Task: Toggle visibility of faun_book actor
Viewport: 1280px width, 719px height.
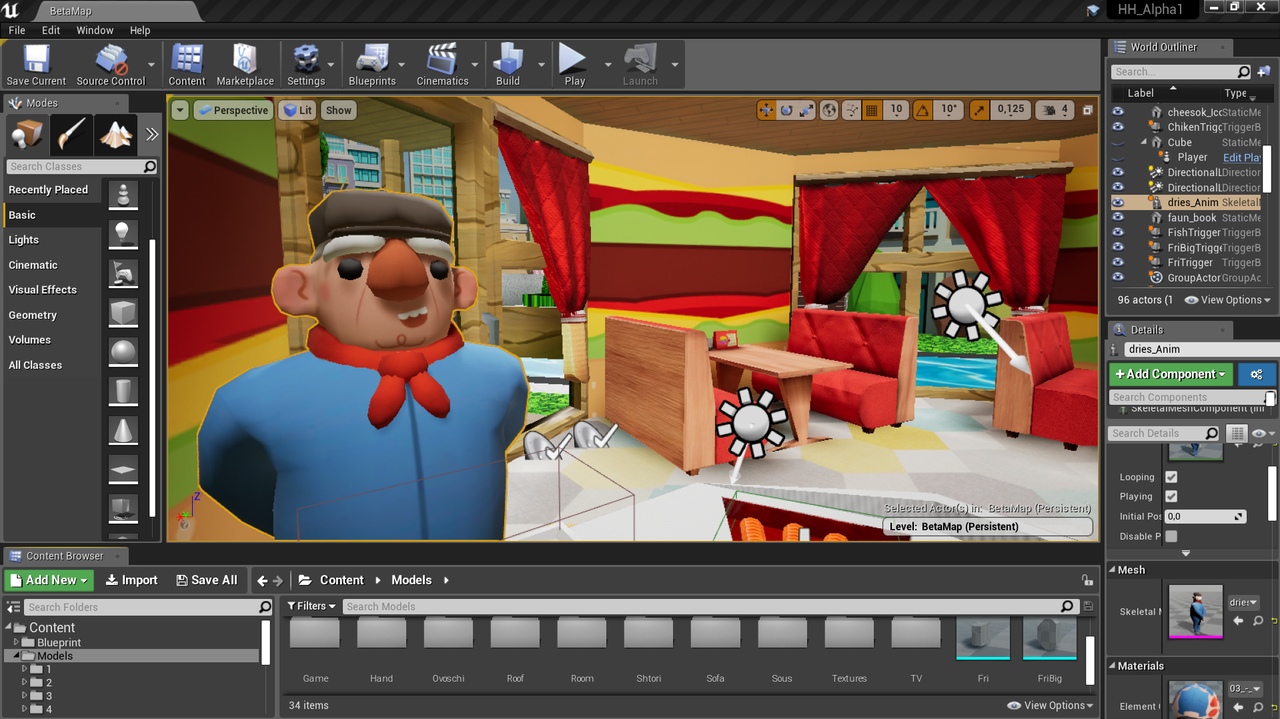Action: point(1118,217)
